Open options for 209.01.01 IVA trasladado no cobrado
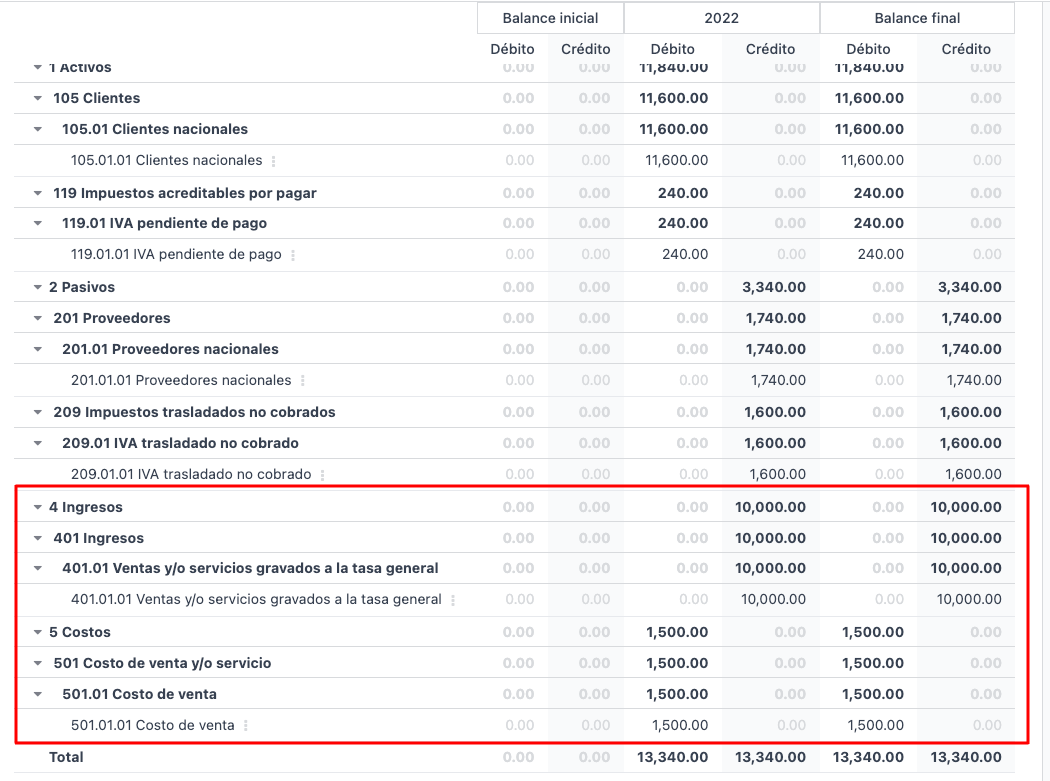The height and width of the screenshot is (781, 1050). tap(323, 475)
